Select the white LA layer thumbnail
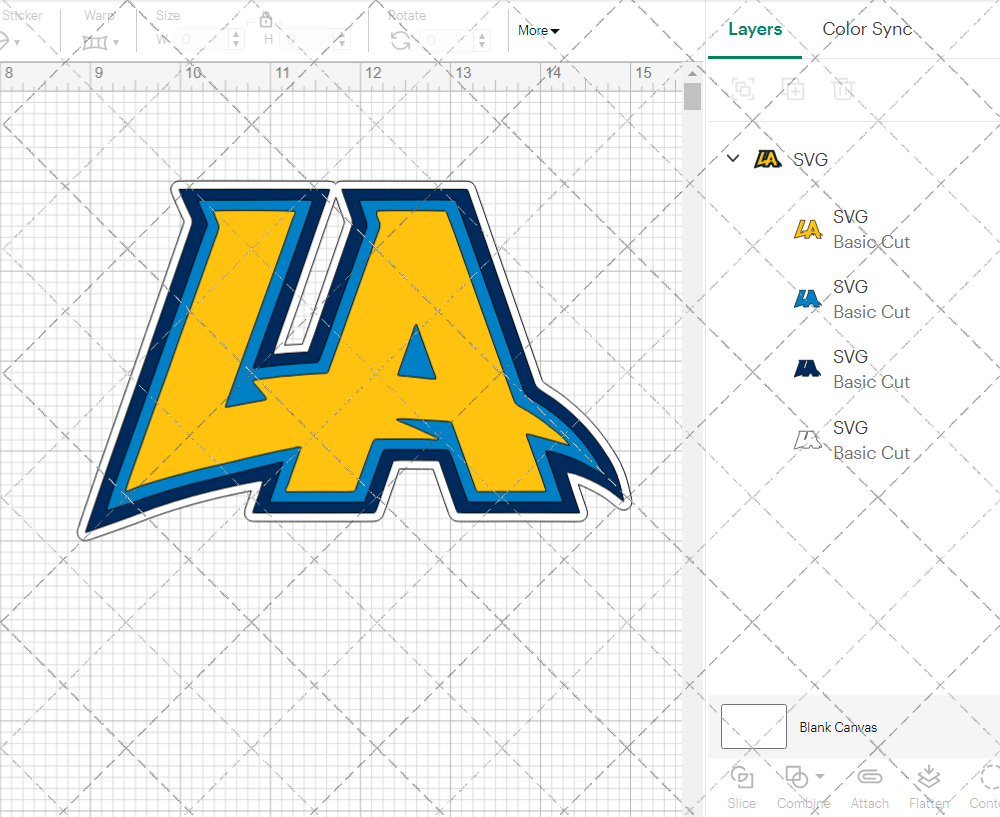This screenshot has width=1000, height=817. (x=807, y=439)
